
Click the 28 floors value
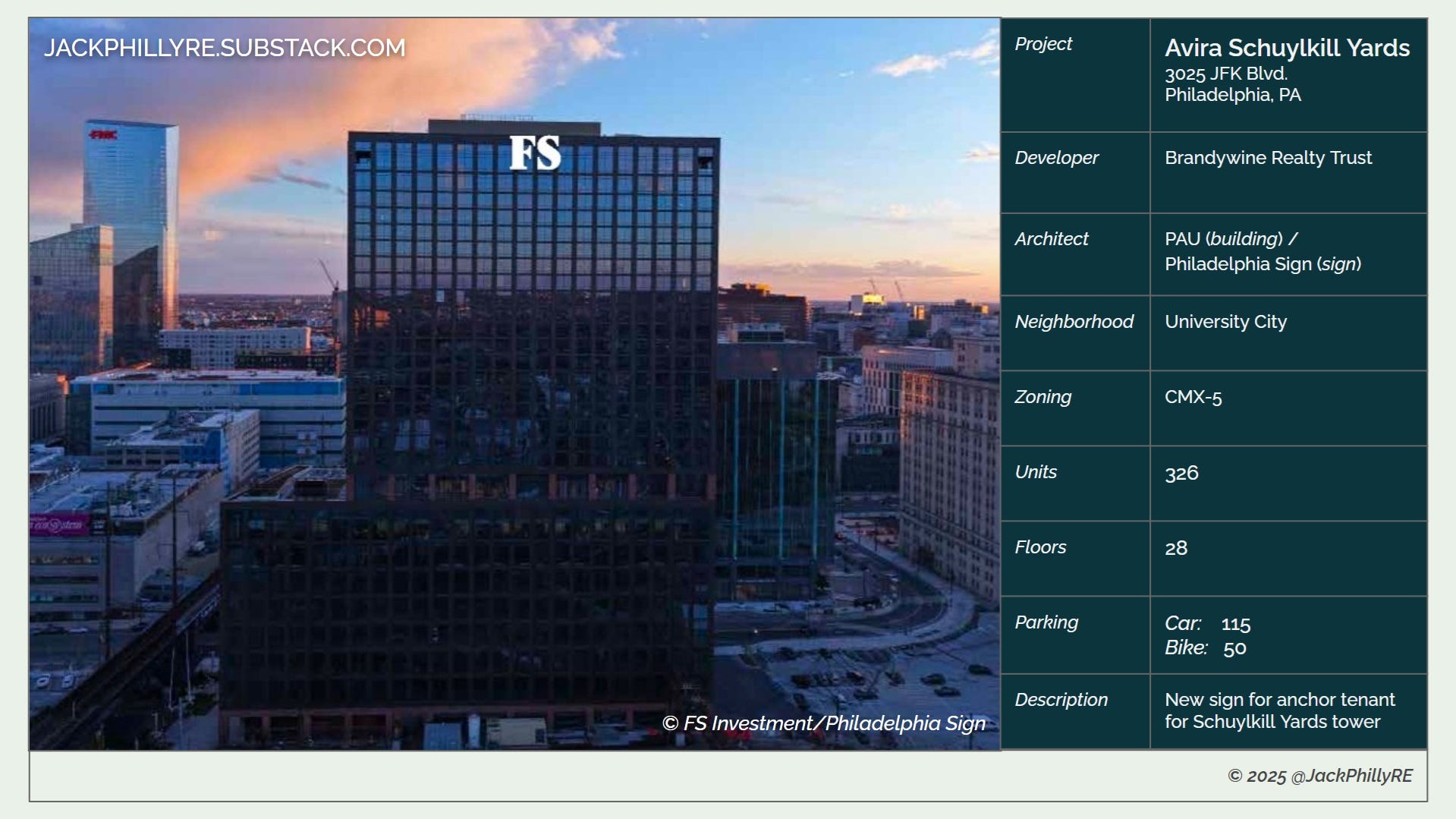point(1176,548)
